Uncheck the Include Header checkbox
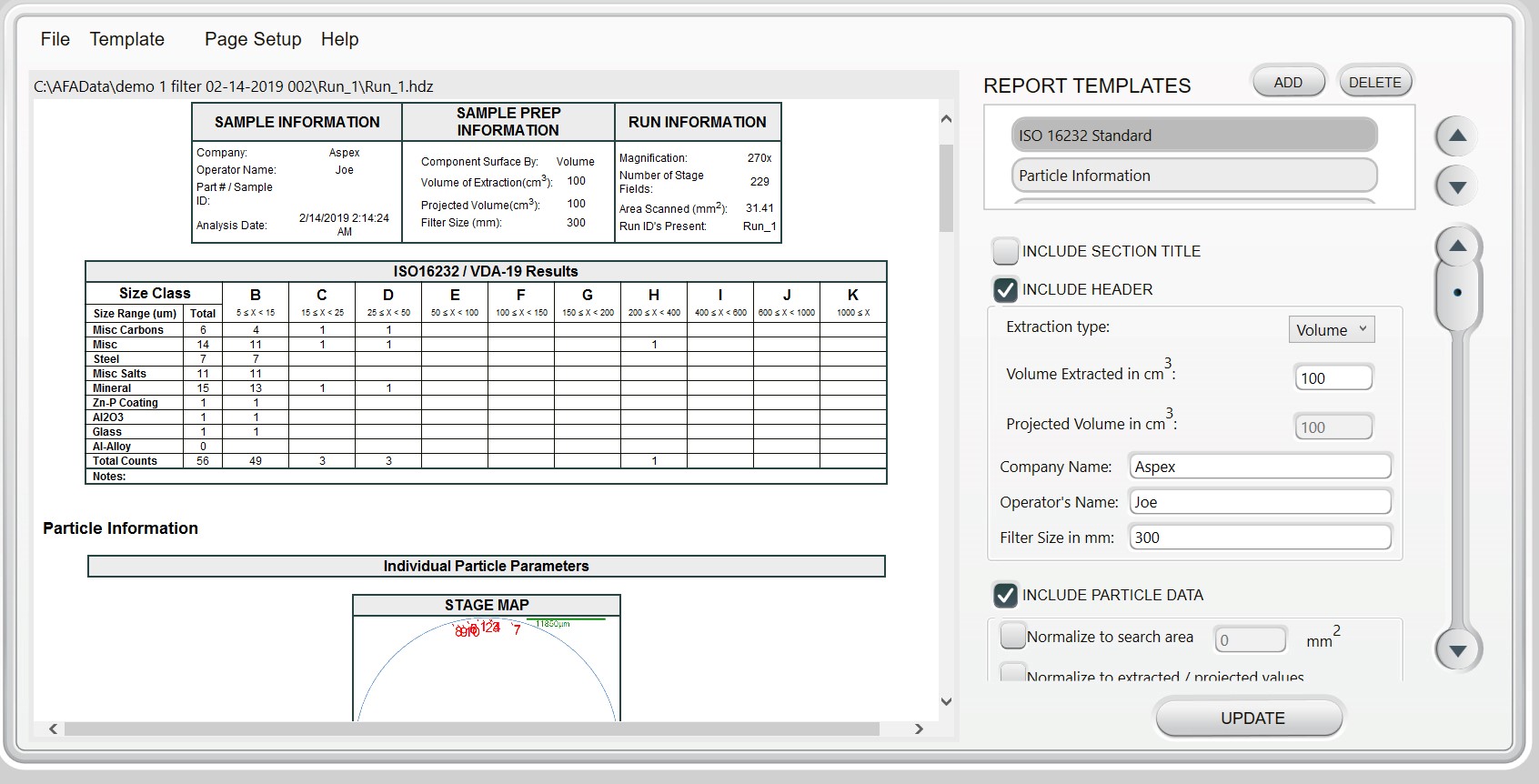This screenshot has height=784, width=1539. click(x=1005, y=290)
